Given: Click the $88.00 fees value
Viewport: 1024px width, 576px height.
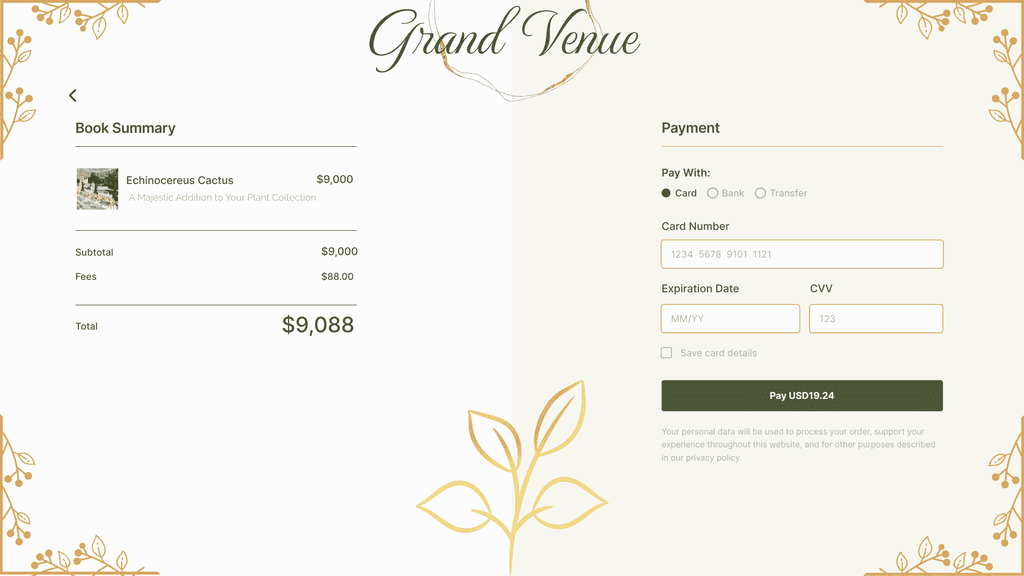Looking at the screenshot, I should [x=337, y=277].
